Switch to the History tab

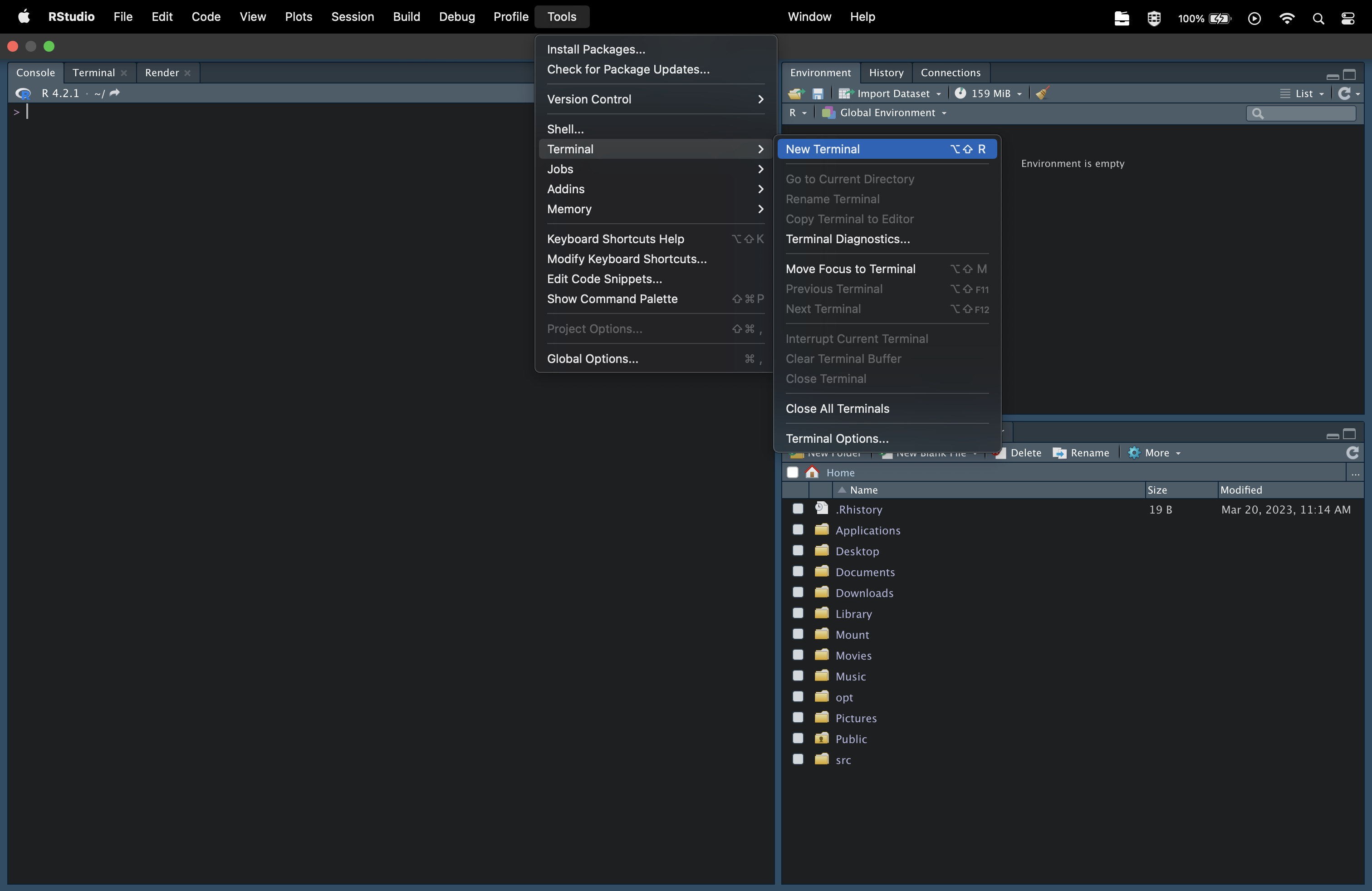click(886, 73)
